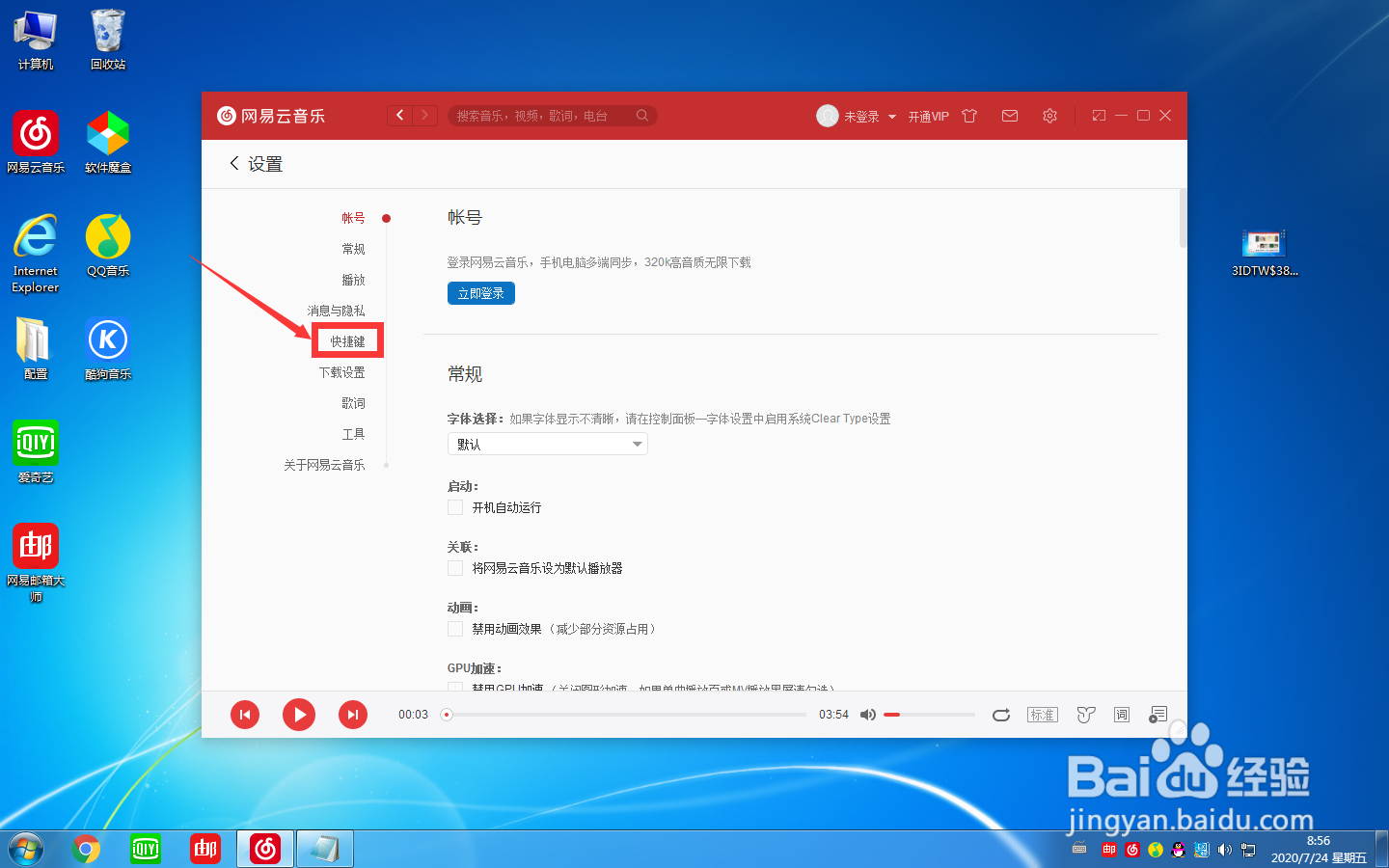Open Internet Explorer desktop icon

click(x=36, y=253)
